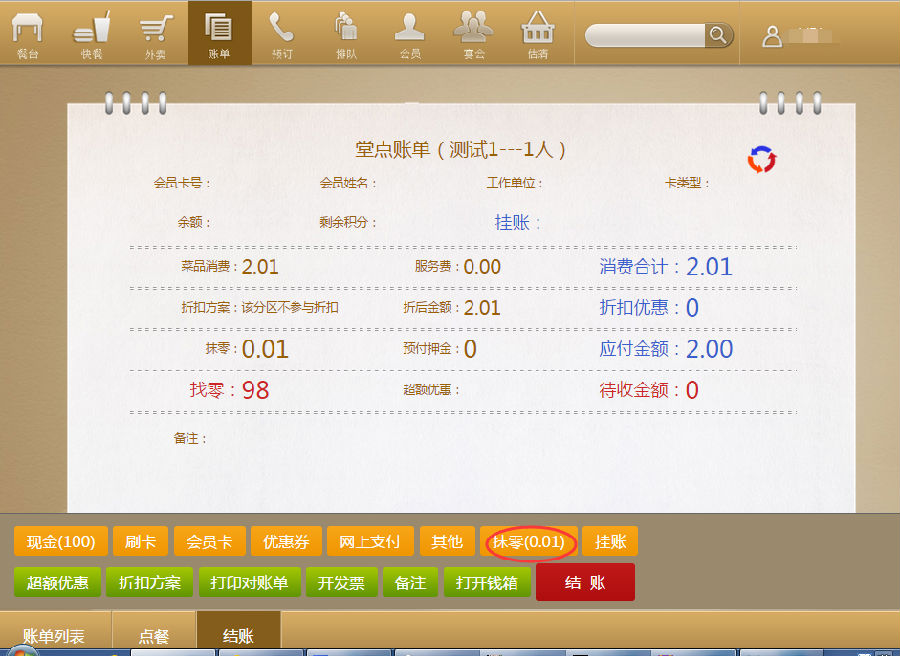Pay with 现金(100) cash button
900x656 pixels.
[61, 542]
